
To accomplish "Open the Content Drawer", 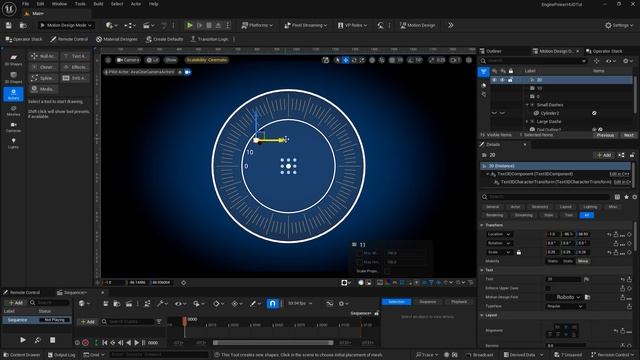I will point(22,355).
